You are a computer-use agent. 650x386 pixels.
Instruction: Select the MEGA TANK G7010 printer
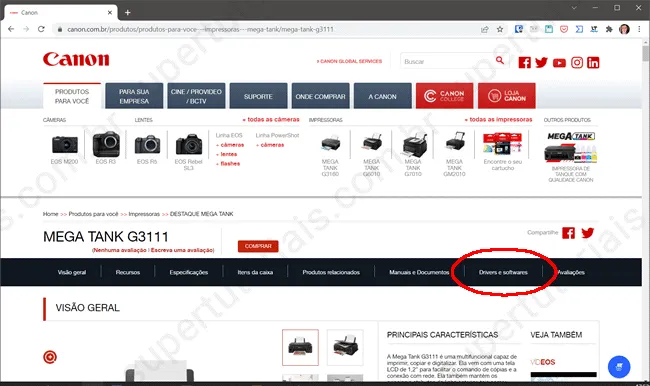click(x=413, y=155)
